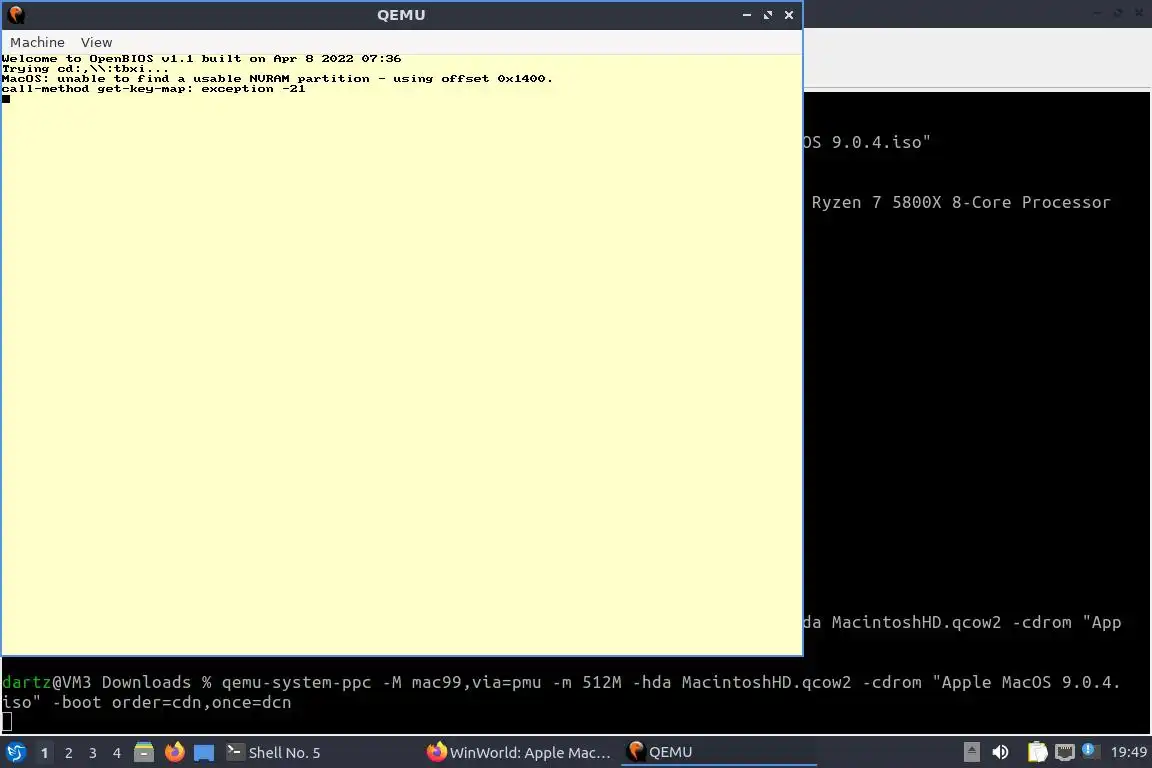This screenshot has height=768, width=1152.
Task: Minimize the QEMU window
Action: (746, 15)
